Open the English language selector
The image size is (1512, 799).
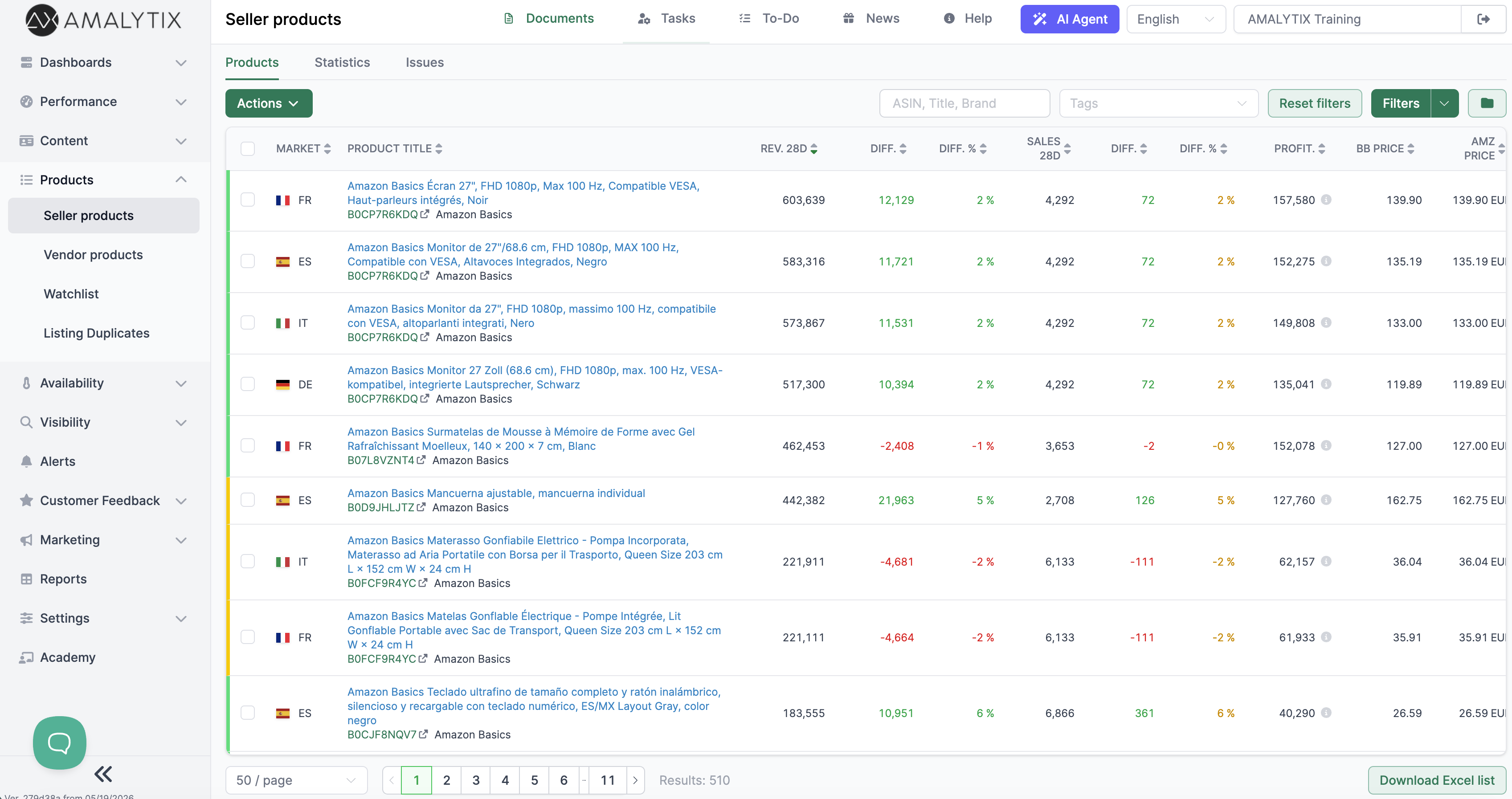pyautogui.click(x=1176, y=19)
